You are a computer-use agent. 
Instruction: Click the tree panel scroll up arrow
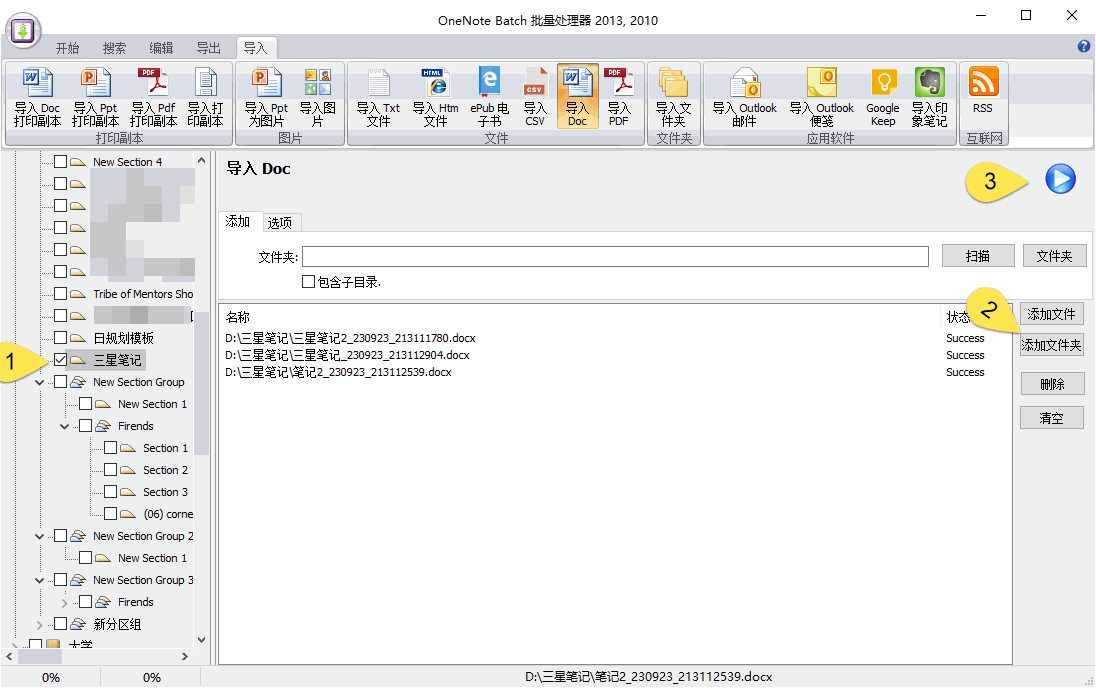coord(201,160)
